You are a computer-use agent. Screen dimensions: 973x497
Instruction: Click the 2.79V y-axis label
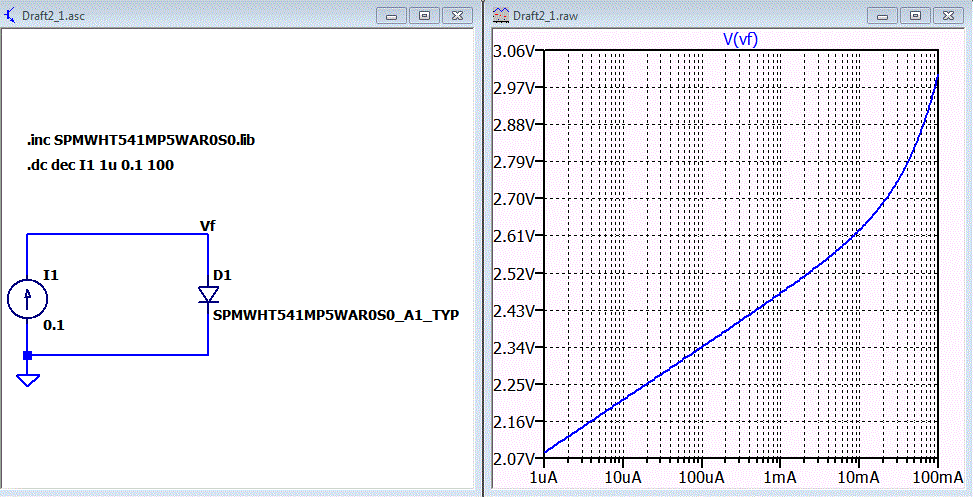[x=512, y=162]
